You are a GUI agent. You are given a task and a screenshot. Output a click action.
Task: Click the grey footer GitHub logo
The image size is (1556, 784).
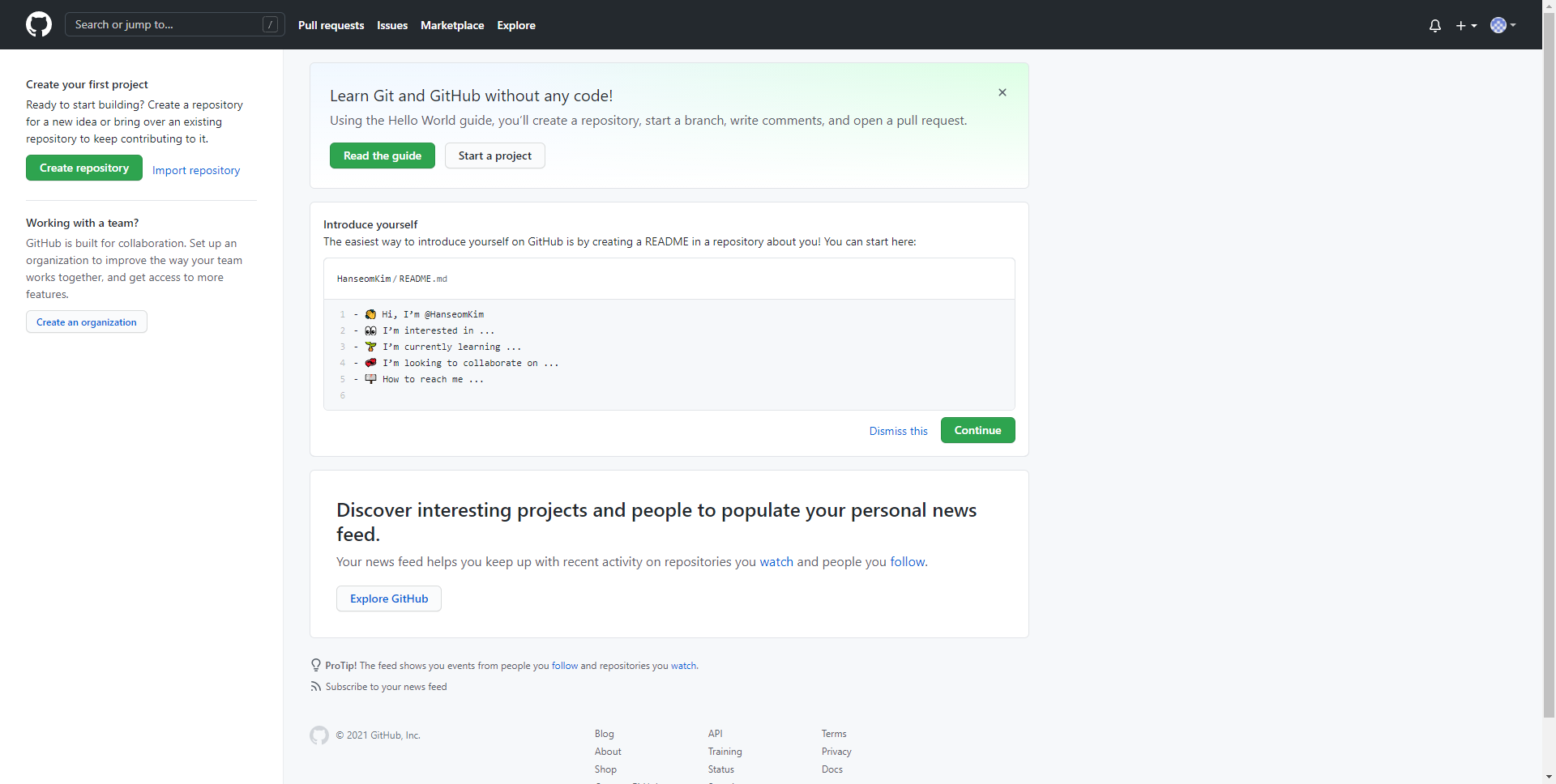tap(319, 735)
